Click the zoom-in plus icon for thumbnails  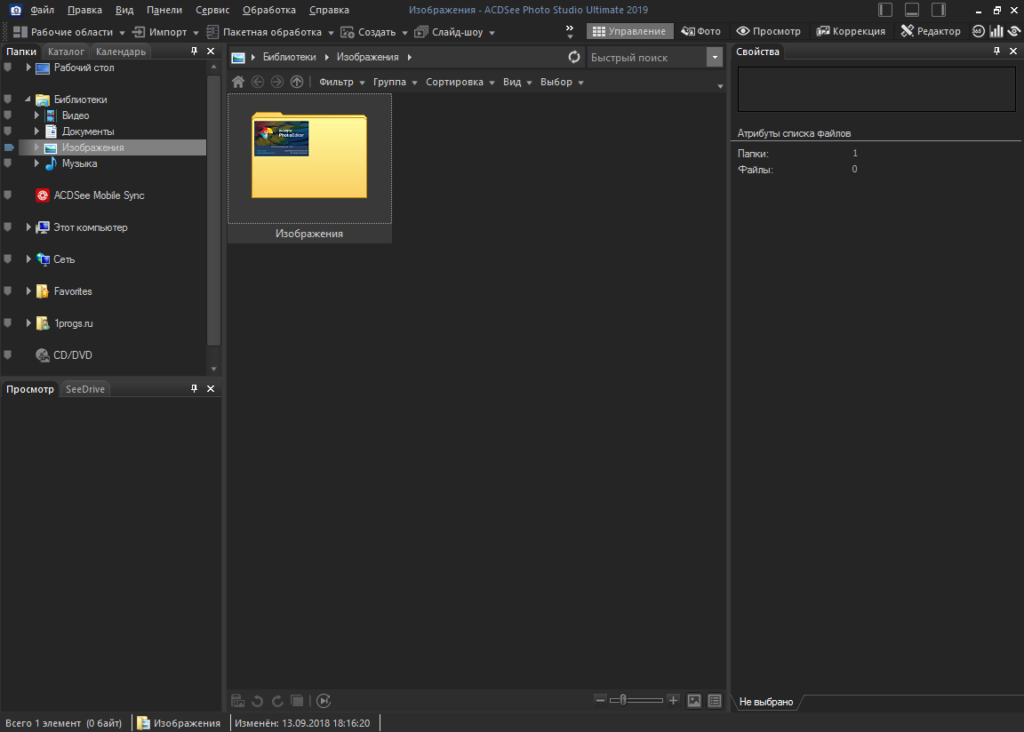click(673, 701)
